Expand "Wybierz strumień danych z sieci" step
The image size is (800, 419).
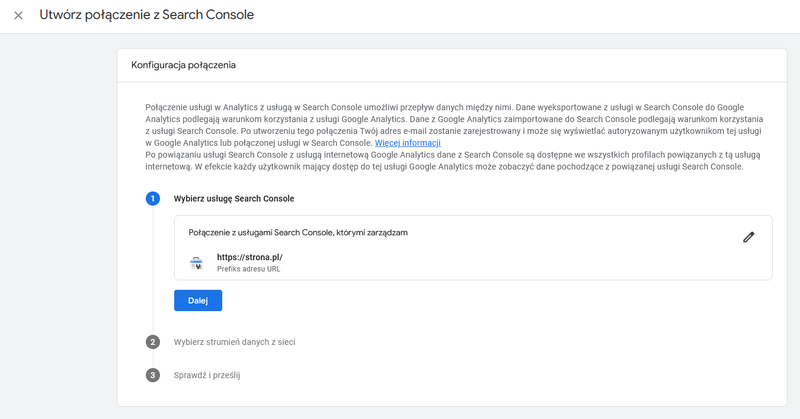[x=234, y=342]
